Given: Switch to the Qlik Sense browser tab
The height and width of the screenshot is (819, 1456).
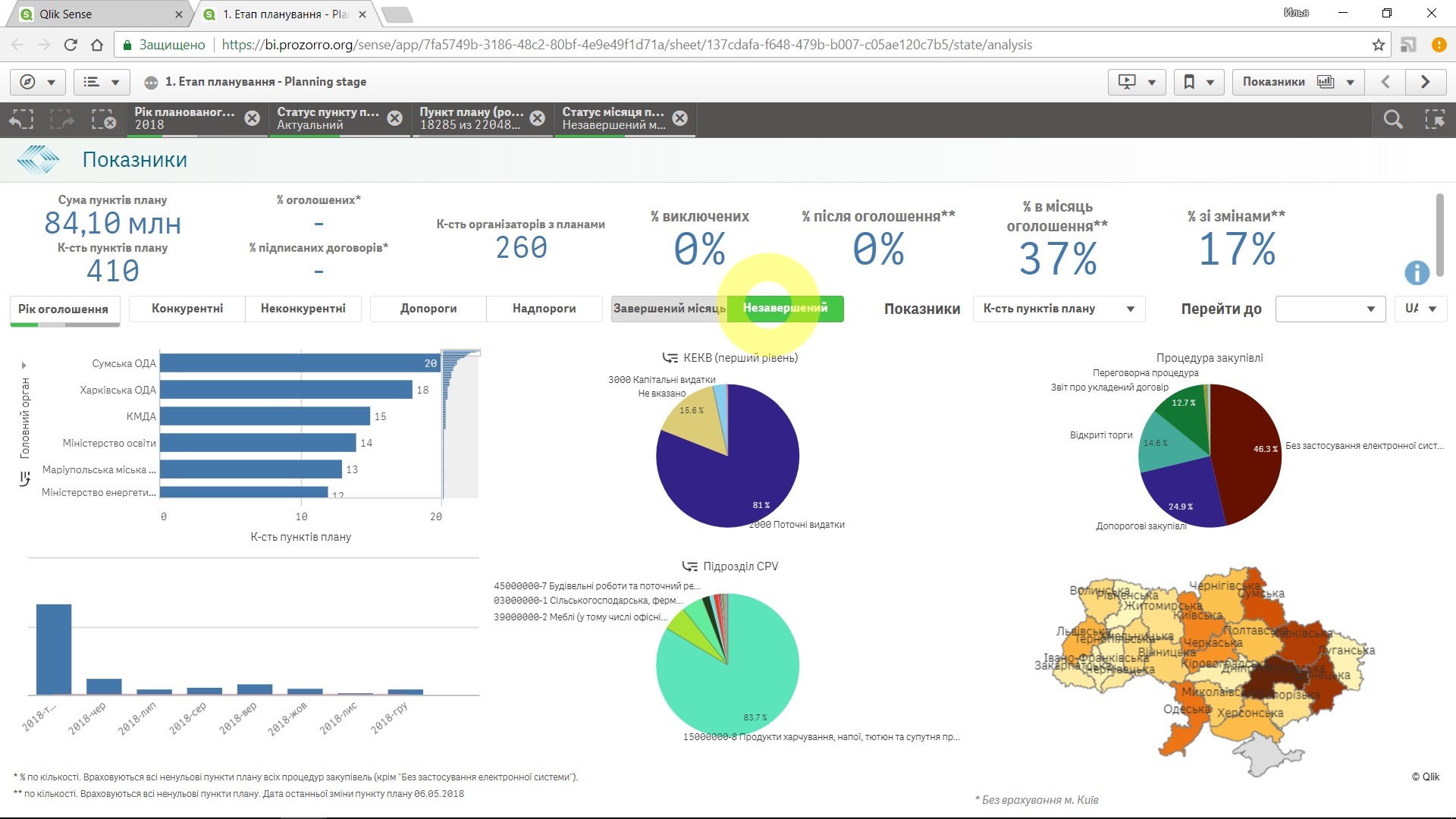Looking at the screenshot, I should tap(91, 14).
